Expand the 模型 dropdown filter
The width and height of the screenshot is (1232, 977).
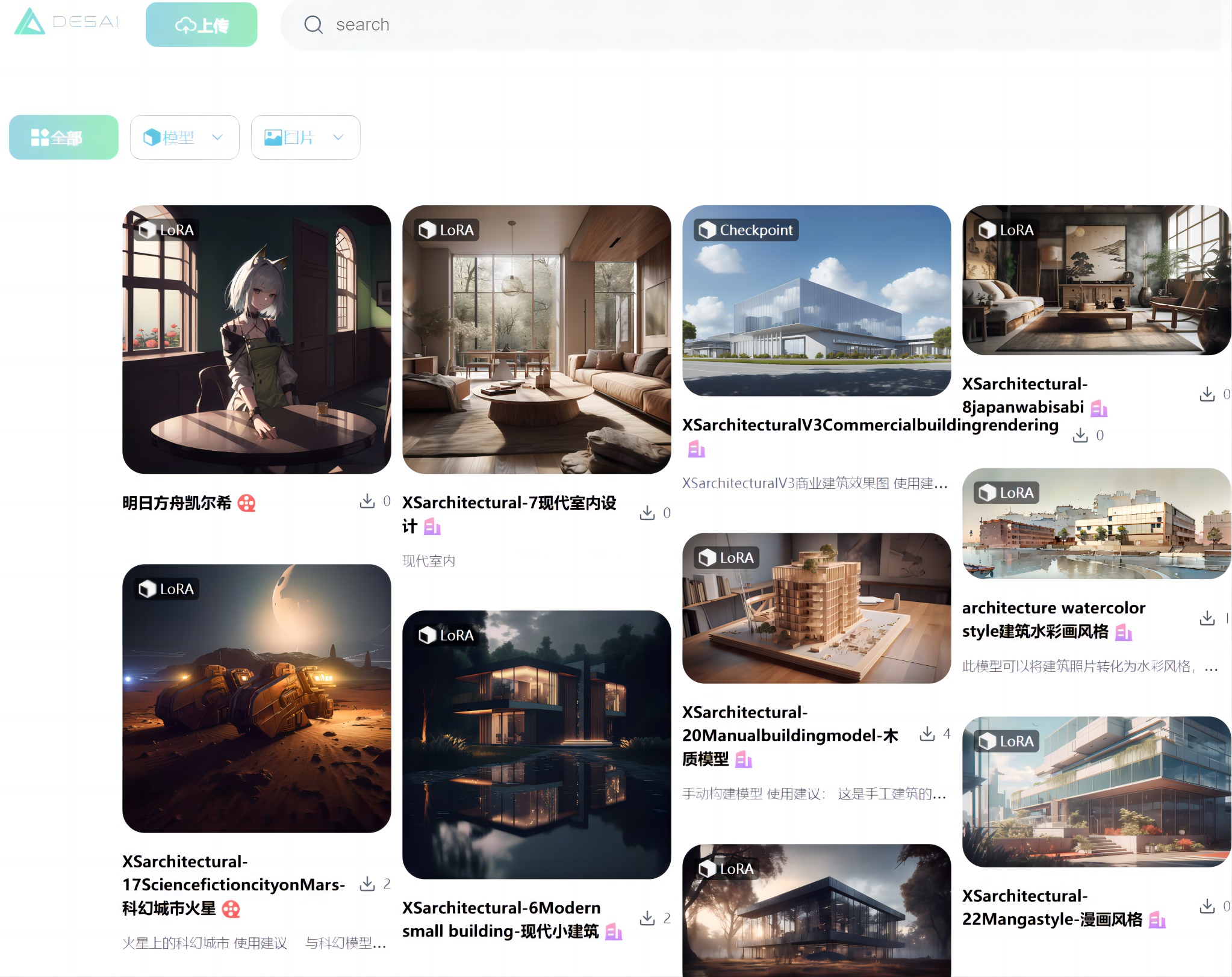[184, 137]
